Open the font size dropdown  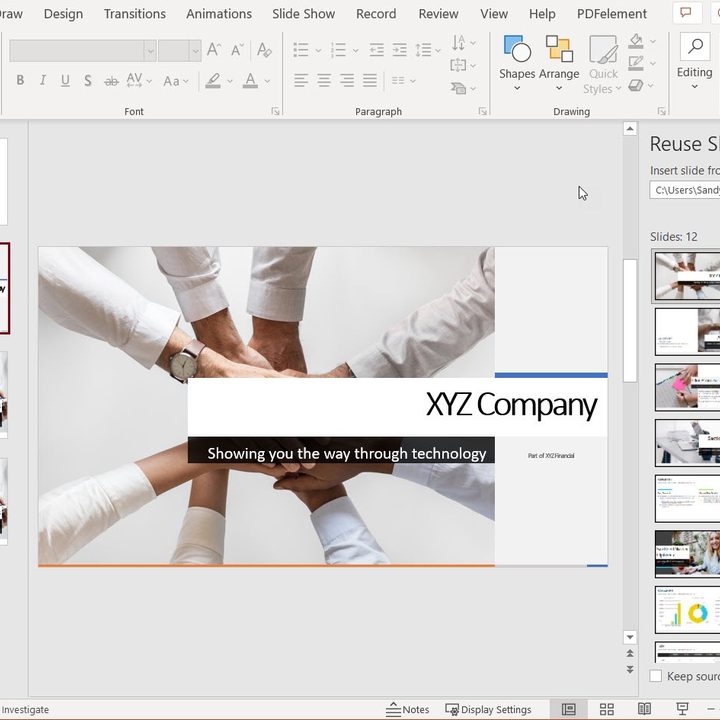(x=195, y=51)
